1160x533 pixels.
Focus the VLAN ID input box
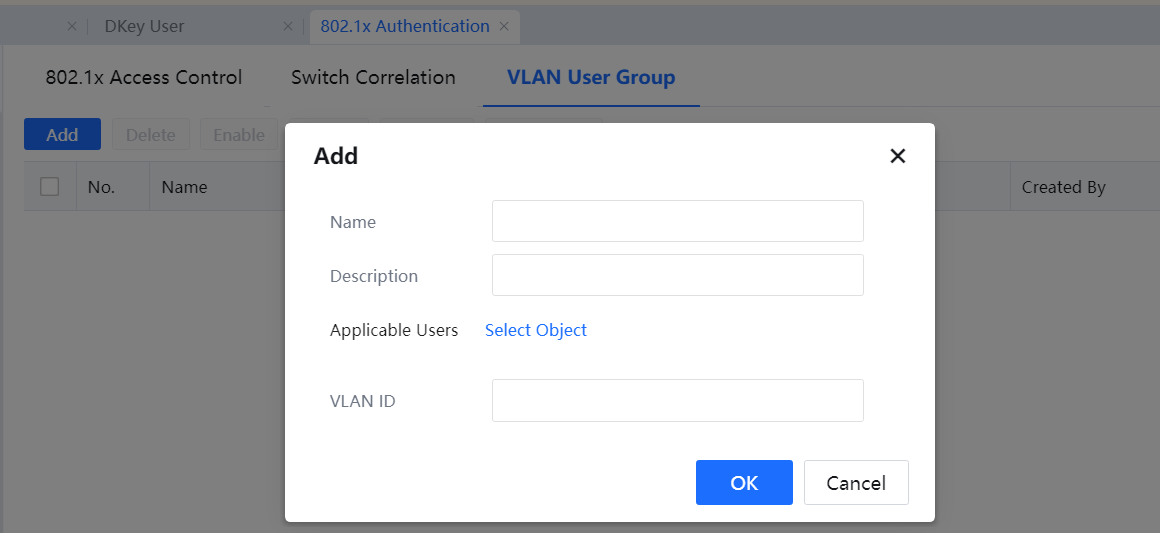[677, 400]
